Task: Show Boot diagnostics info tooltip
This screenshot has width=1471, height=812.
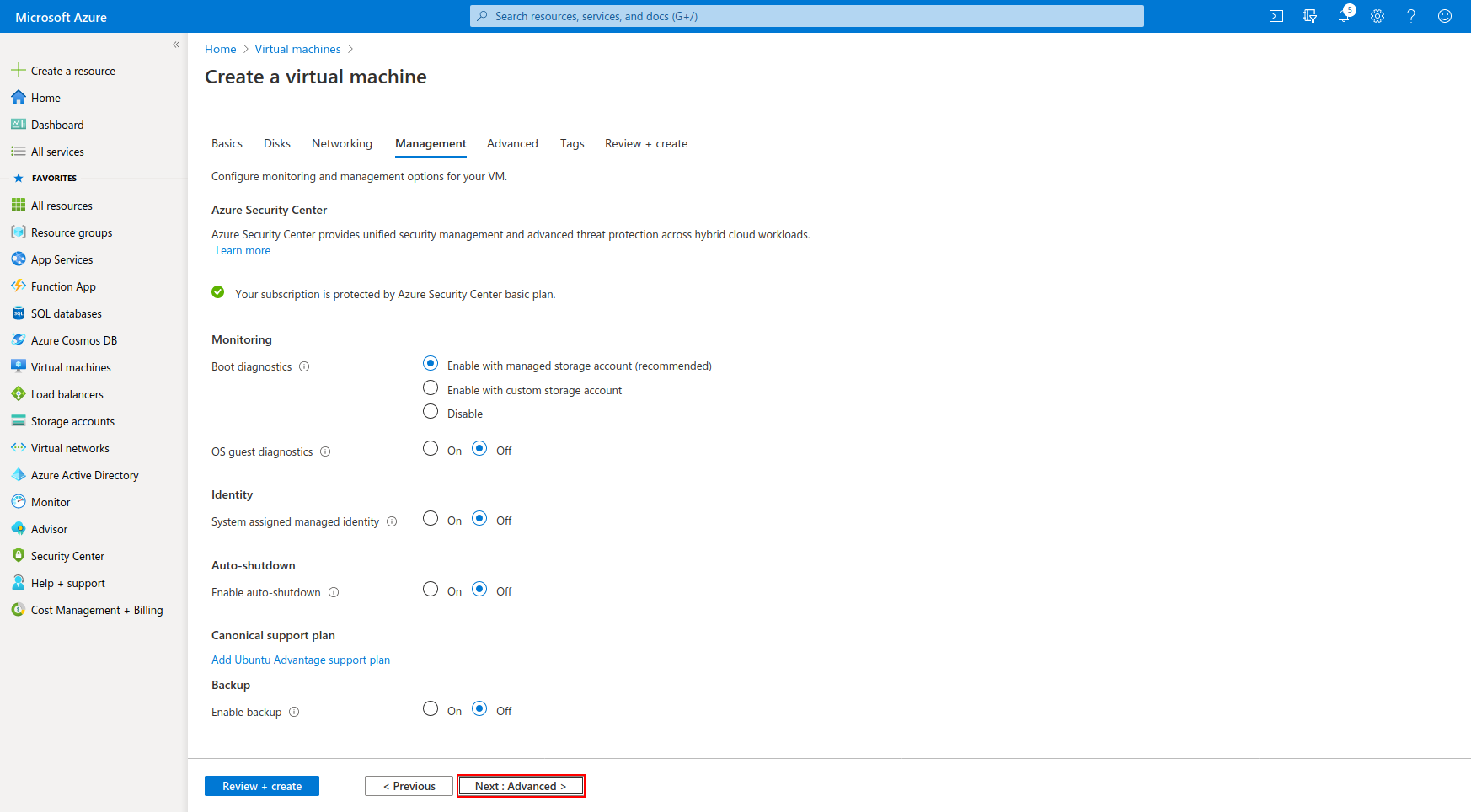Action: pos(304,366)
